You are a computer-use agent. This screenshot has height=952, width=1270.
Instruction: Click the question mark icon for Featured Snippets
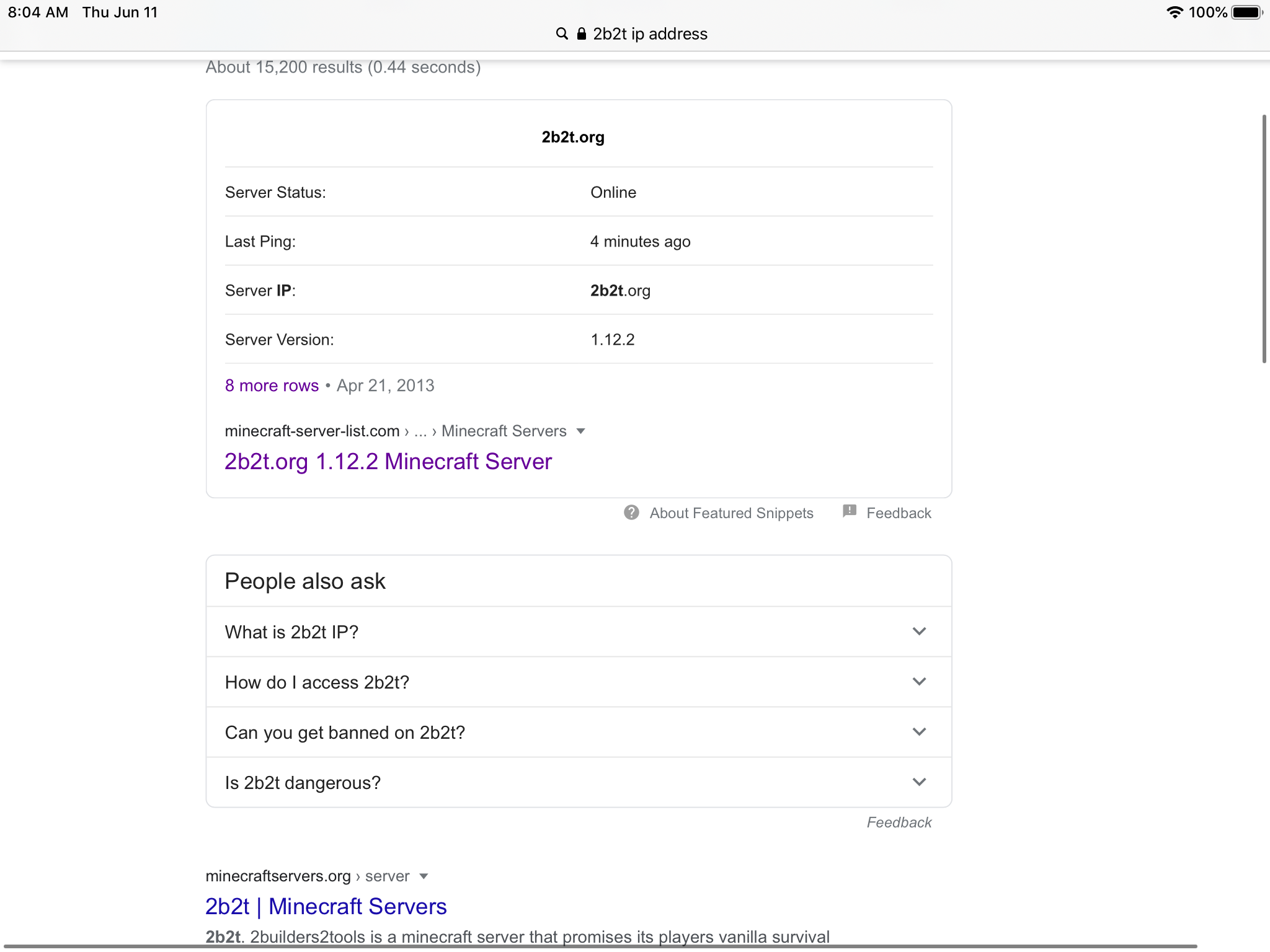tap(631, 513)
